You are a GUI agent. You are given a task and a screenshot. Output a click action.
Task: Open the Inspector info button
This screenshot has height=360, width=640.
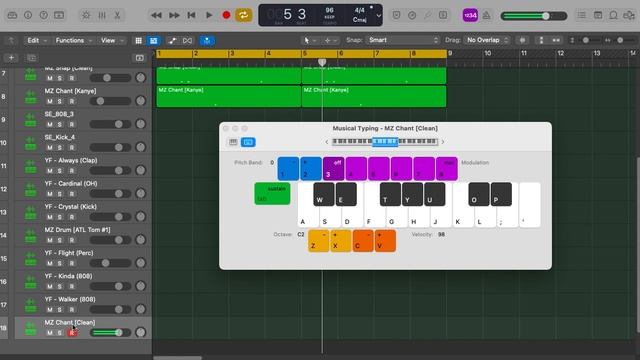[x=28, y=16]
